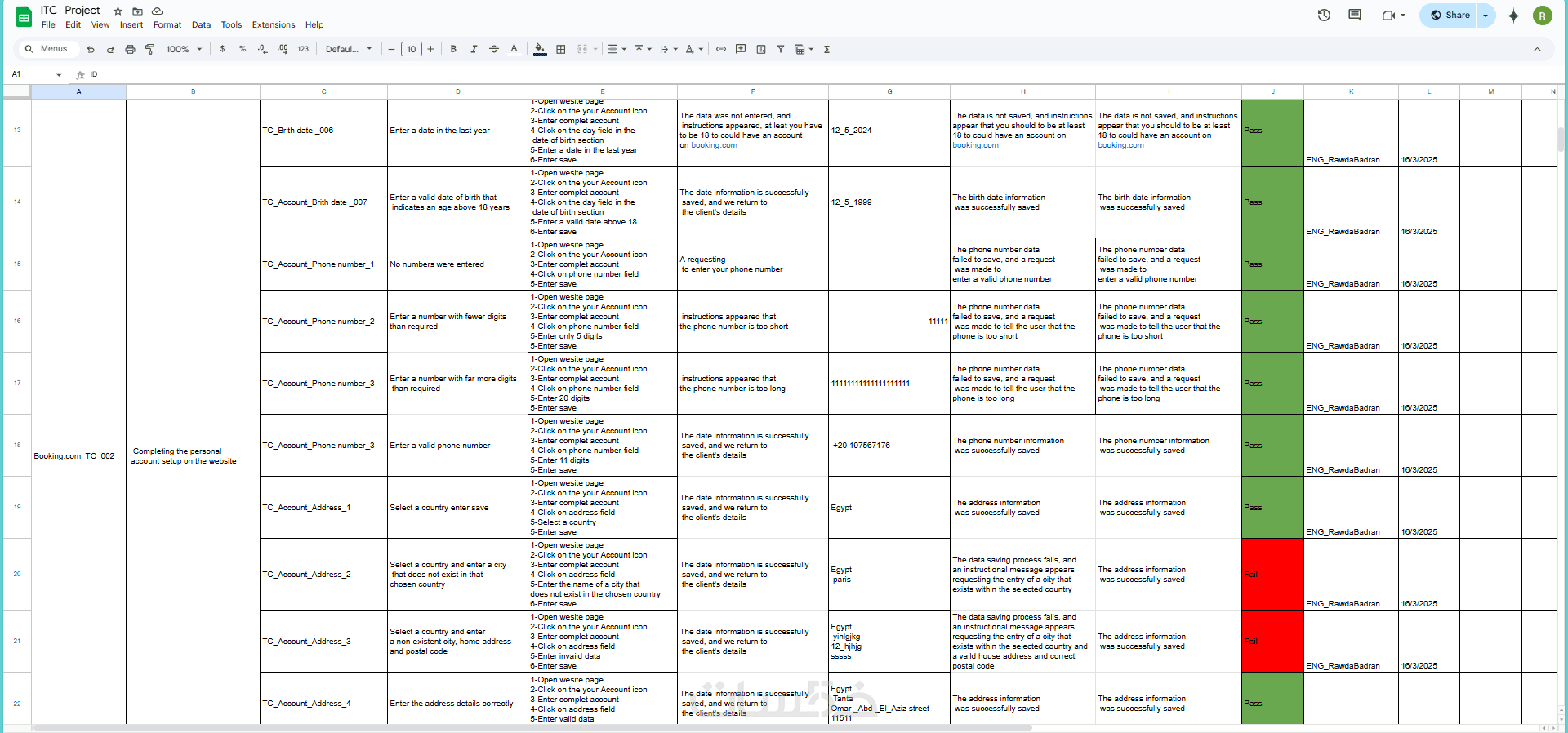Select column A header
The width and height of the screenshot is (1568, 733).
[x=78, y=91]
